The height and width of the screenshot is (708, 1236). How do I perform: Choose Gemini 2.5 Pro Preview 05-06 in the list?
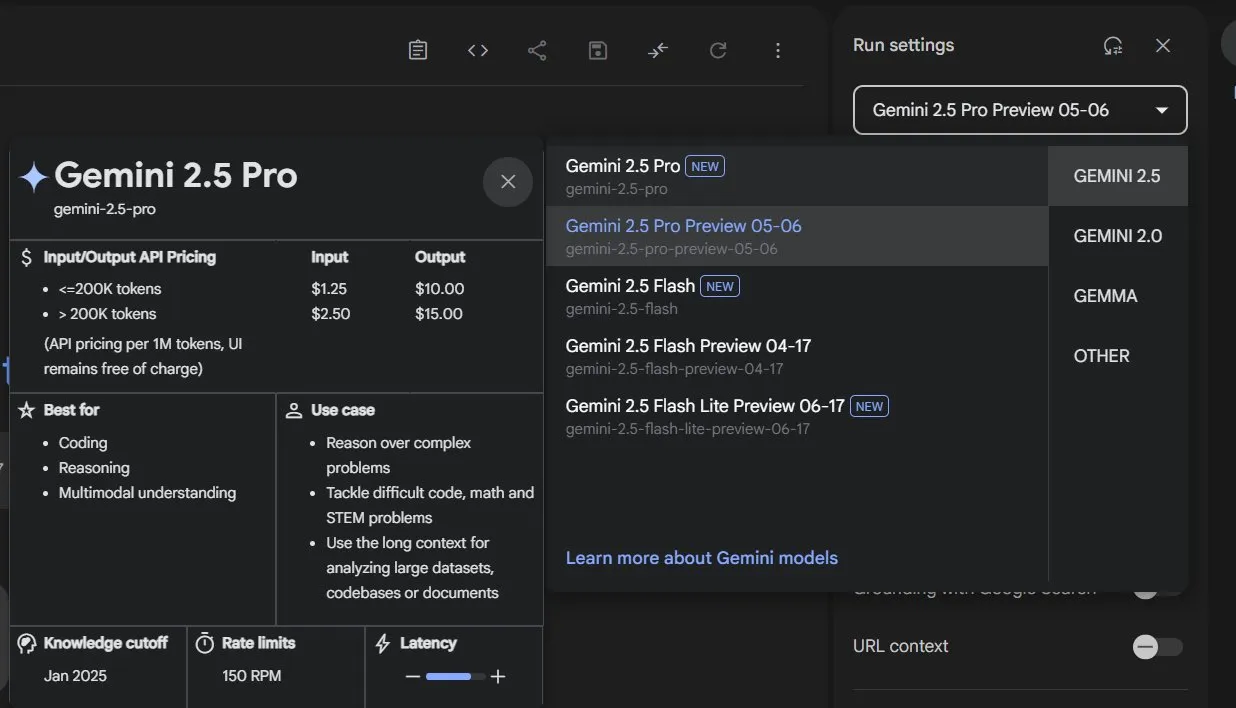click(797, 236)
